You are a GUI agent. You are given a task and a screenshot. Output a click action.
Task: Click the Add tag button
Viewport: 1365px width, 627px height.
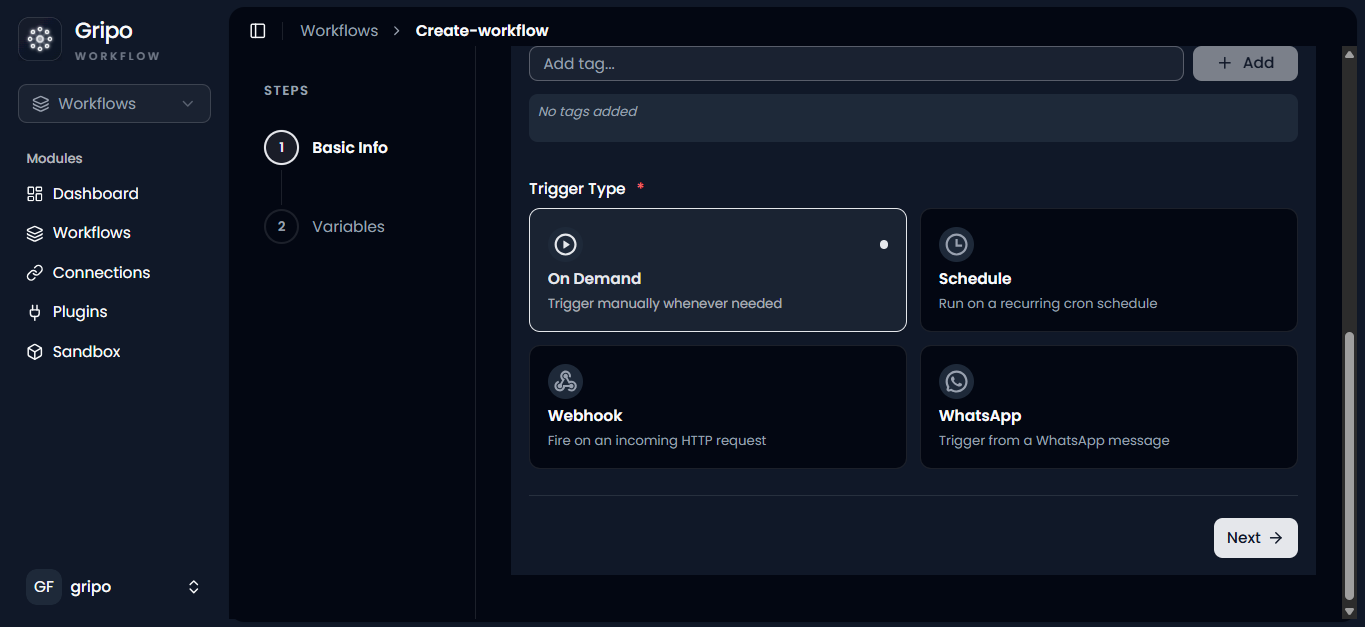[x=1245, y=63]
